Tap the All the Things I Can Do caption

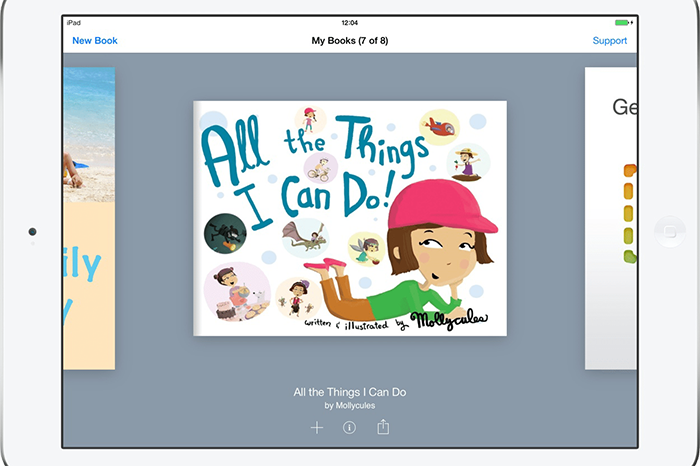[x=350, y=392]
